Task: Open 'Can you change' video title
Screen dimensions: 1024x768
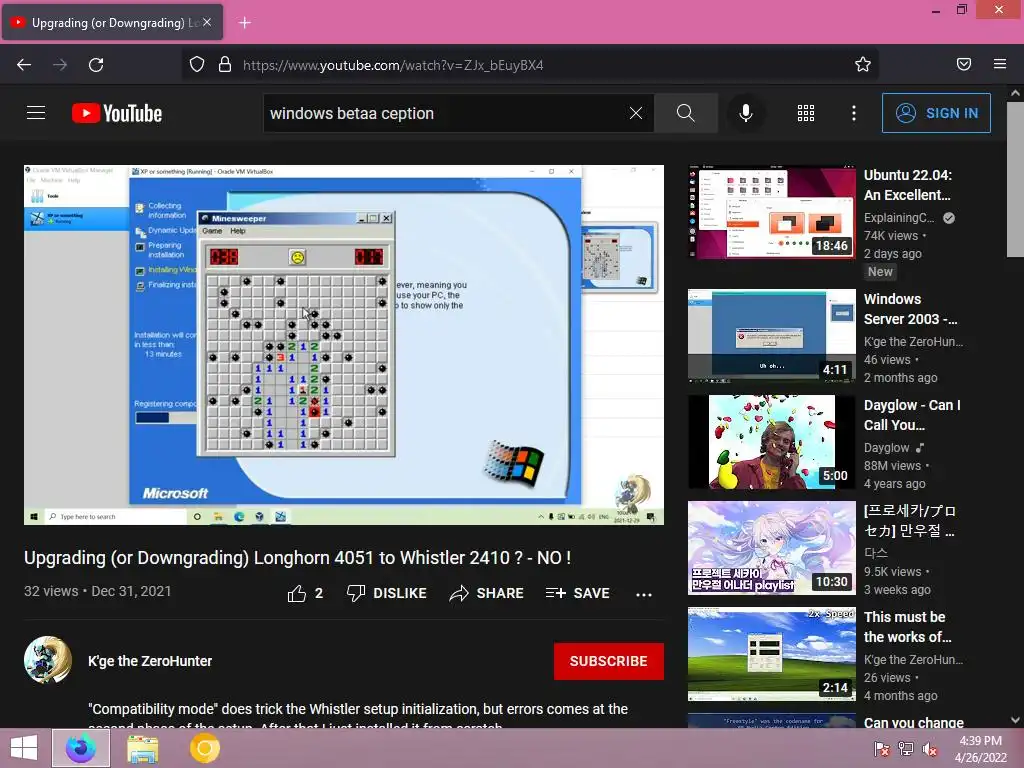Action: click(914, 722)
